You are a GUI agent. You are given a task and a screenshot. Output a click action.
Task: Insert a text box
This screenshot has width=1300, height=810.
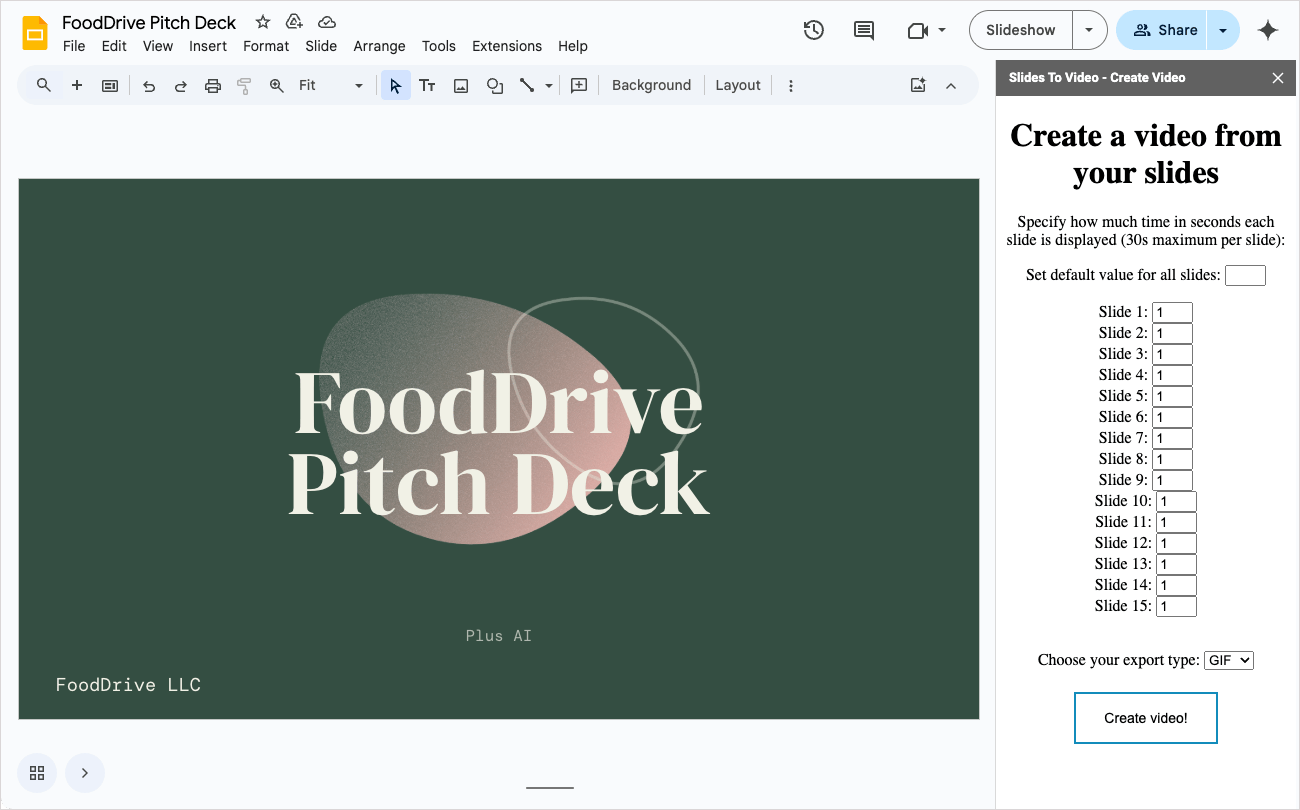(x=427, y=85)
